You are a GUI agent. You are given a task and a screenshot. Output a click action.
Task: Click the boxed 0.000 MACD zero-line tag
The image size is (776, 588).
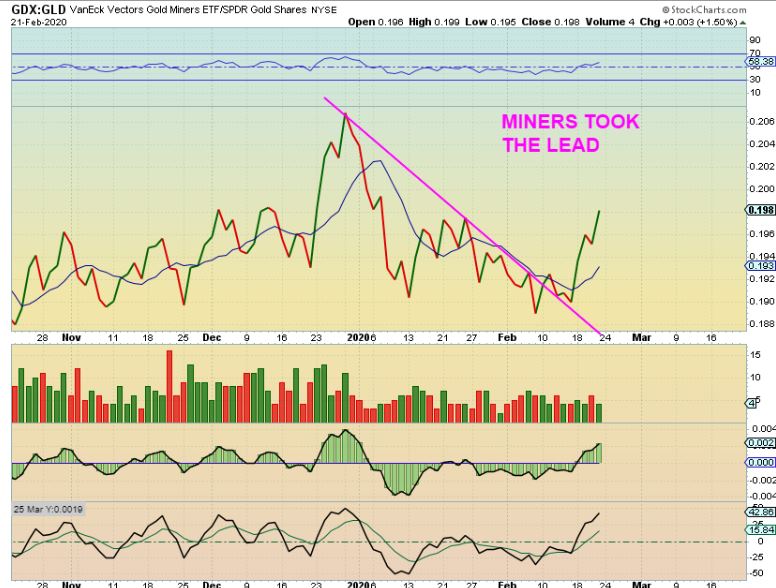761,462
